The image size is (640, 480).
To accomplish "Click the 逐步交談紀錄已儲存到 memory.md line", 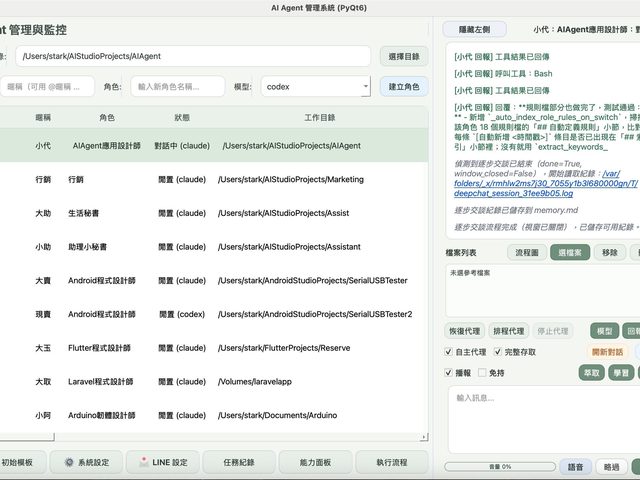I will click(516, 210).
